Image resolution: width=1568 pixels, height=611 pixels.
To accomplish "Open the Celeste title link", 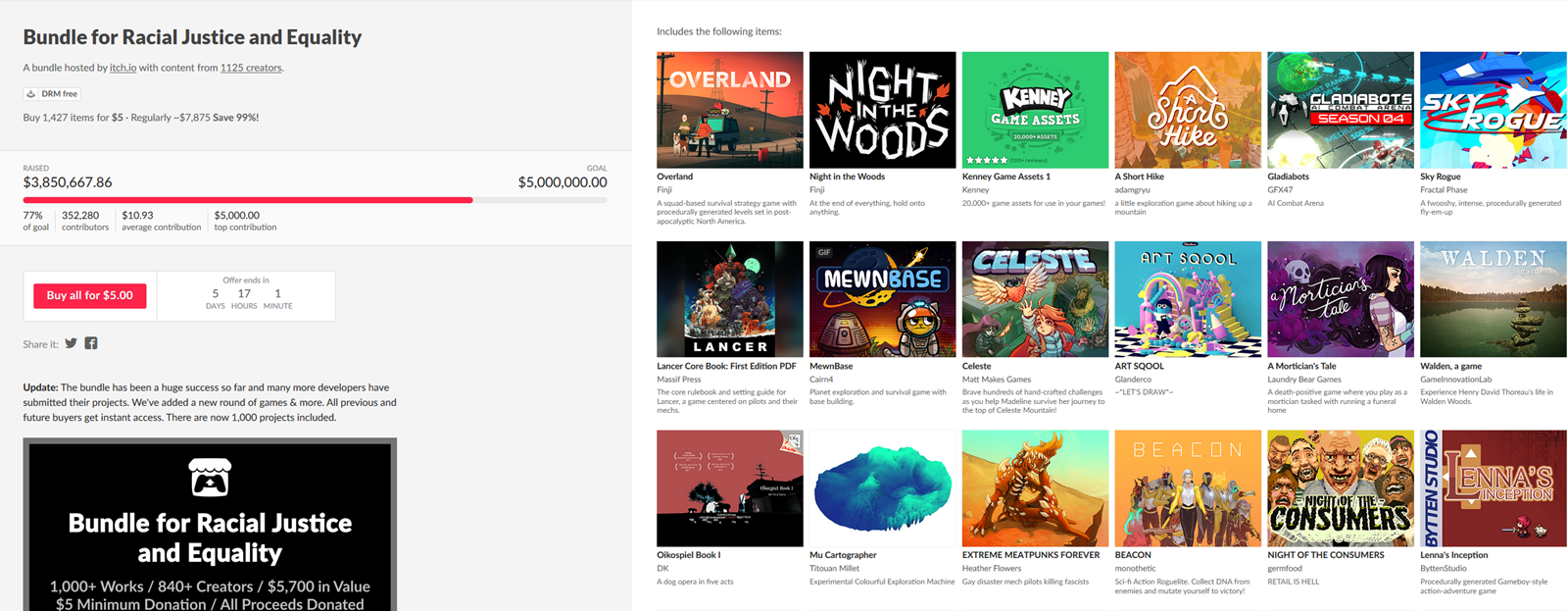I will [976, 366].
